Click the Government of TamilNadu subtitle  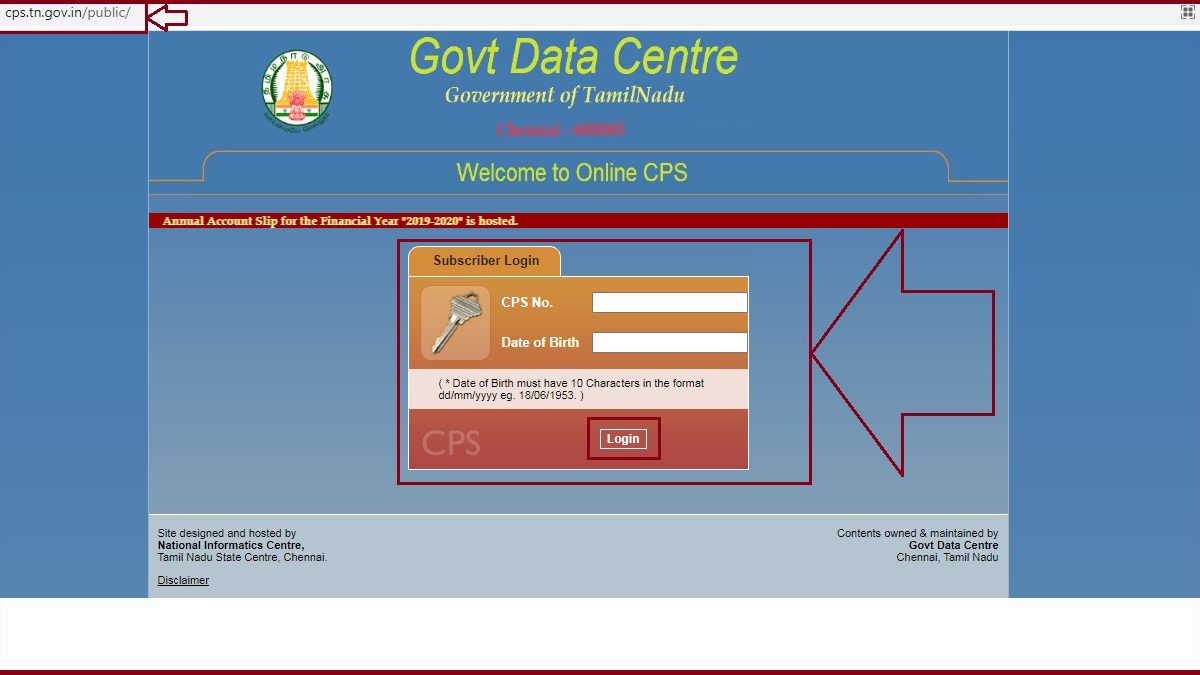pos(566,96)
